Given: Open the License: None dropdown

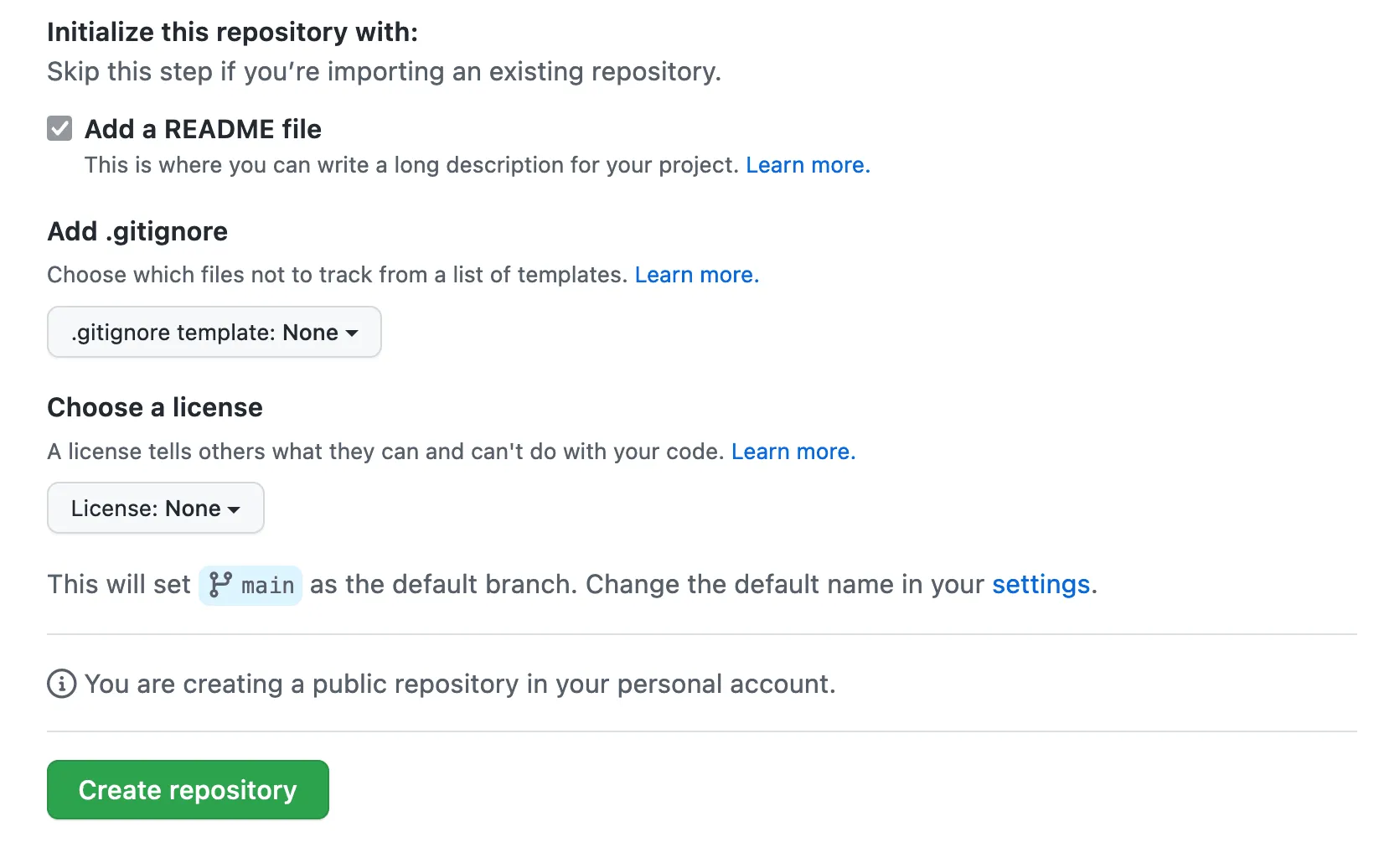Looking at the screenshot, I should tap(156, 508).
